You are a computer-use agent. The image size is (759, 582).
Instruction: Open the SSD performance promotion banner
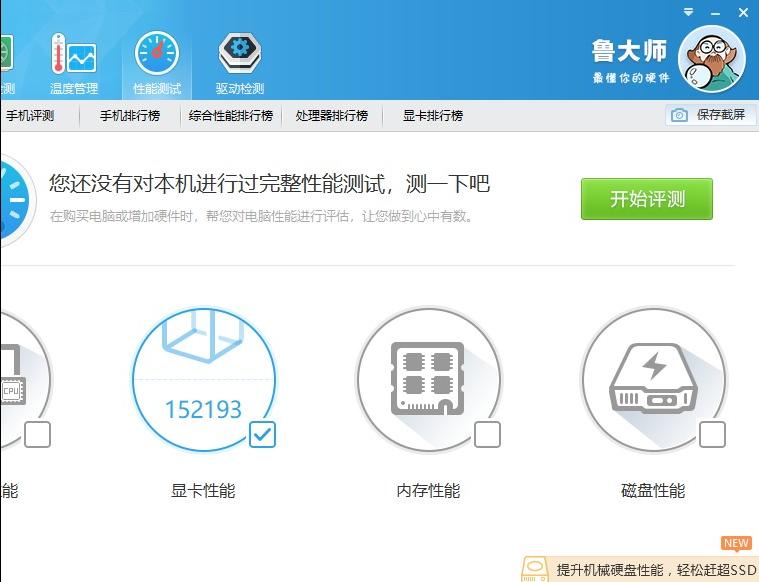click(x=640, y=569)
